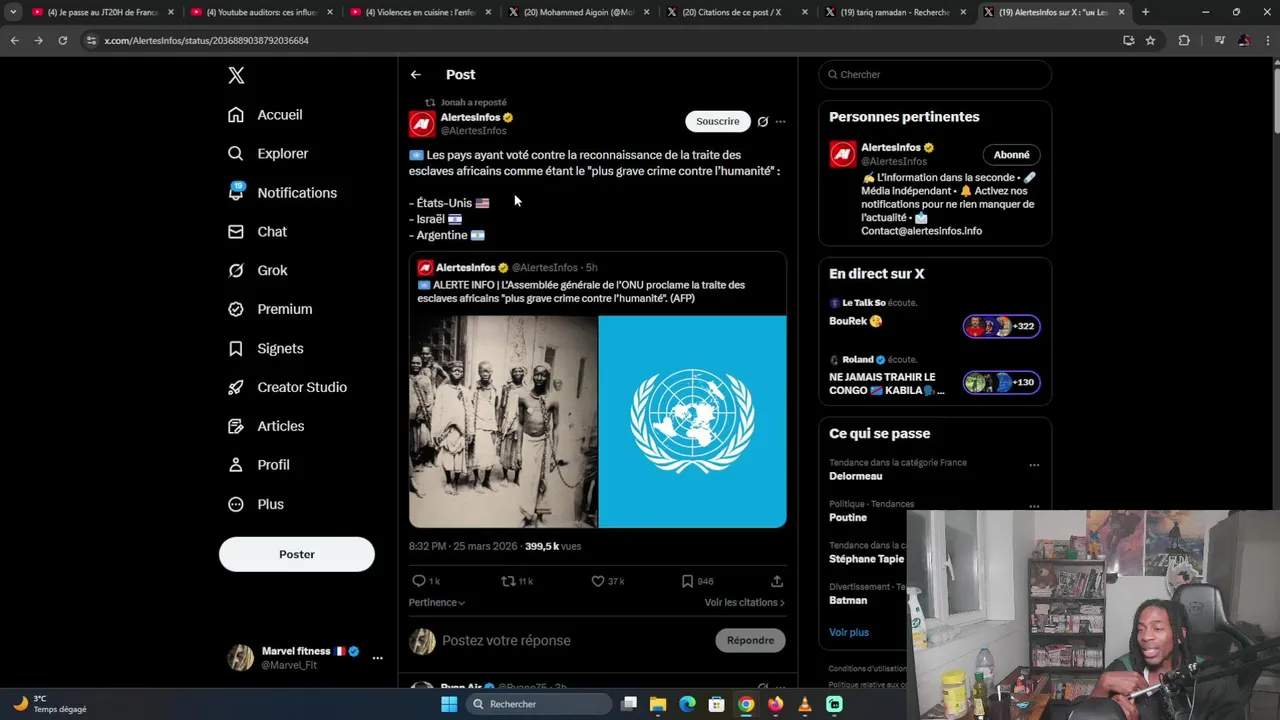This screenshot has width=1280, height=720.
Task: Open Windows Start menu
Action: [449, 704]
